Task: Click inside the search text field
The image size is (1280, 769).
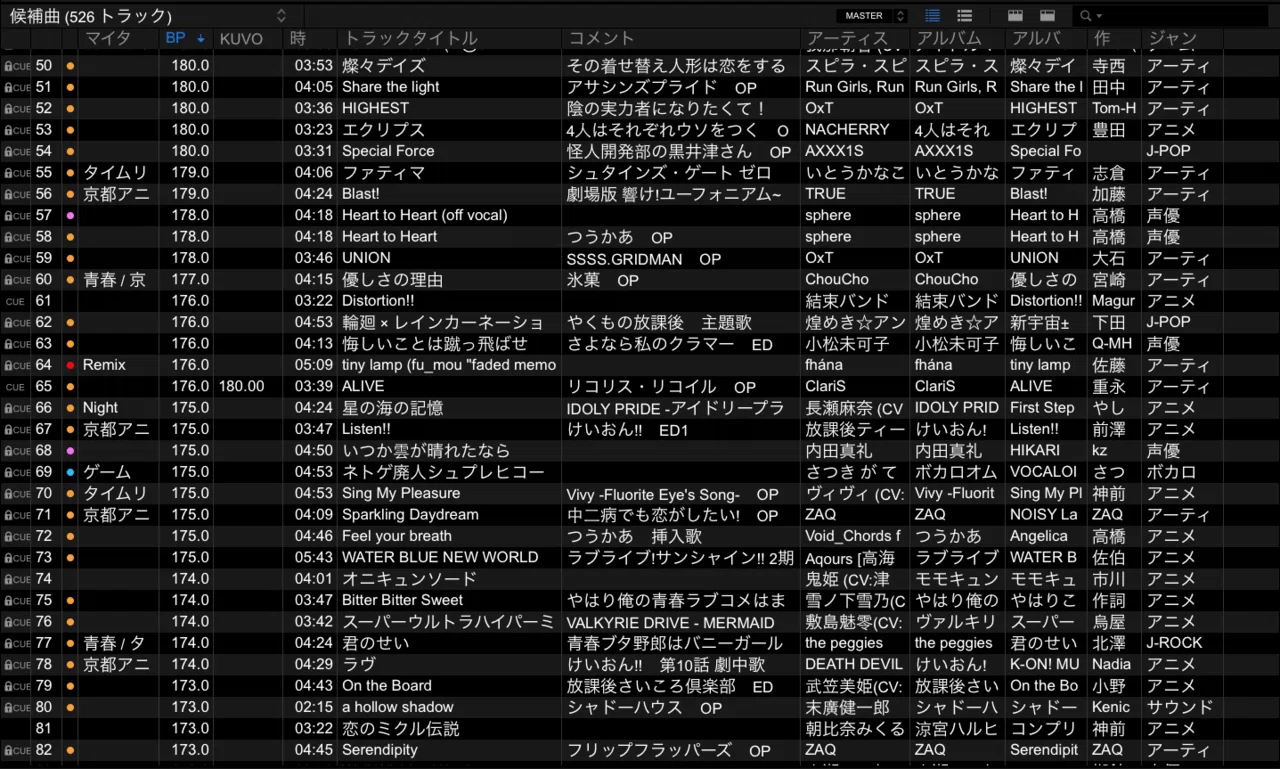Action: 1185,16
